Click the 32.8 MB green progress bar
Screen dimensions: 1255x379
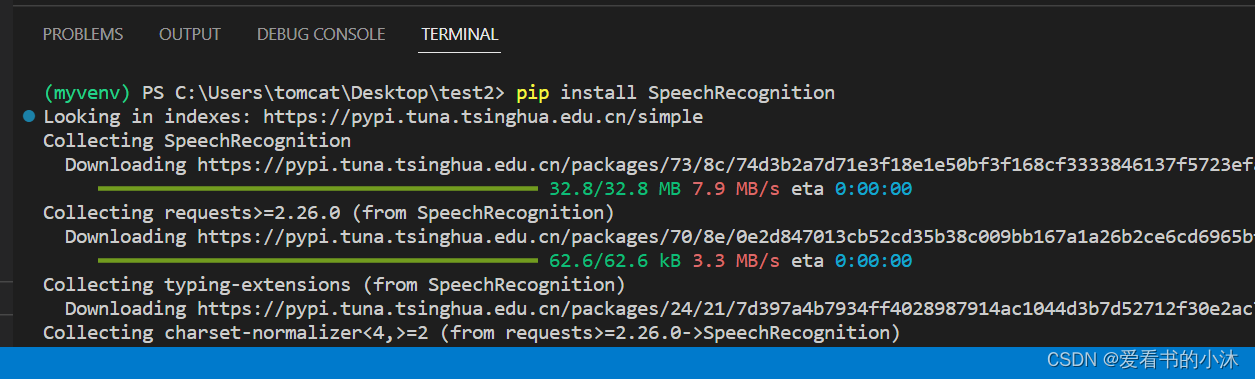[318, 189]
